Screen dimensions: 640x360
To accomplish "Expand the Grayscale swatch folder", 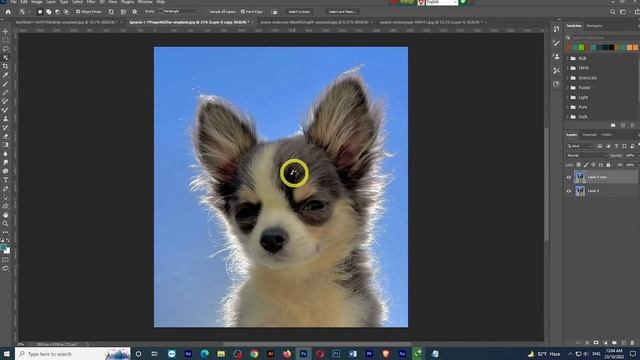I will (x=568, y=78).
